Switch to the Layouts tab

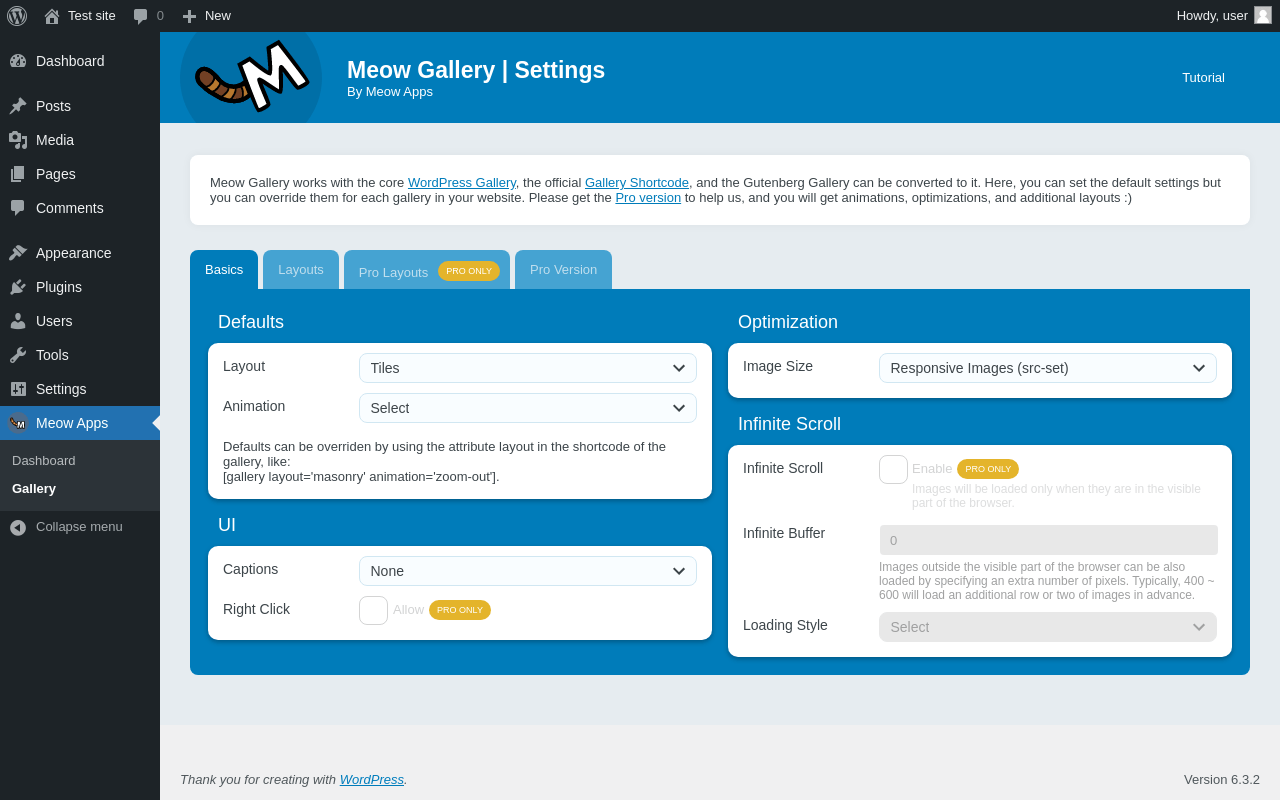click(x=301, y=270)
